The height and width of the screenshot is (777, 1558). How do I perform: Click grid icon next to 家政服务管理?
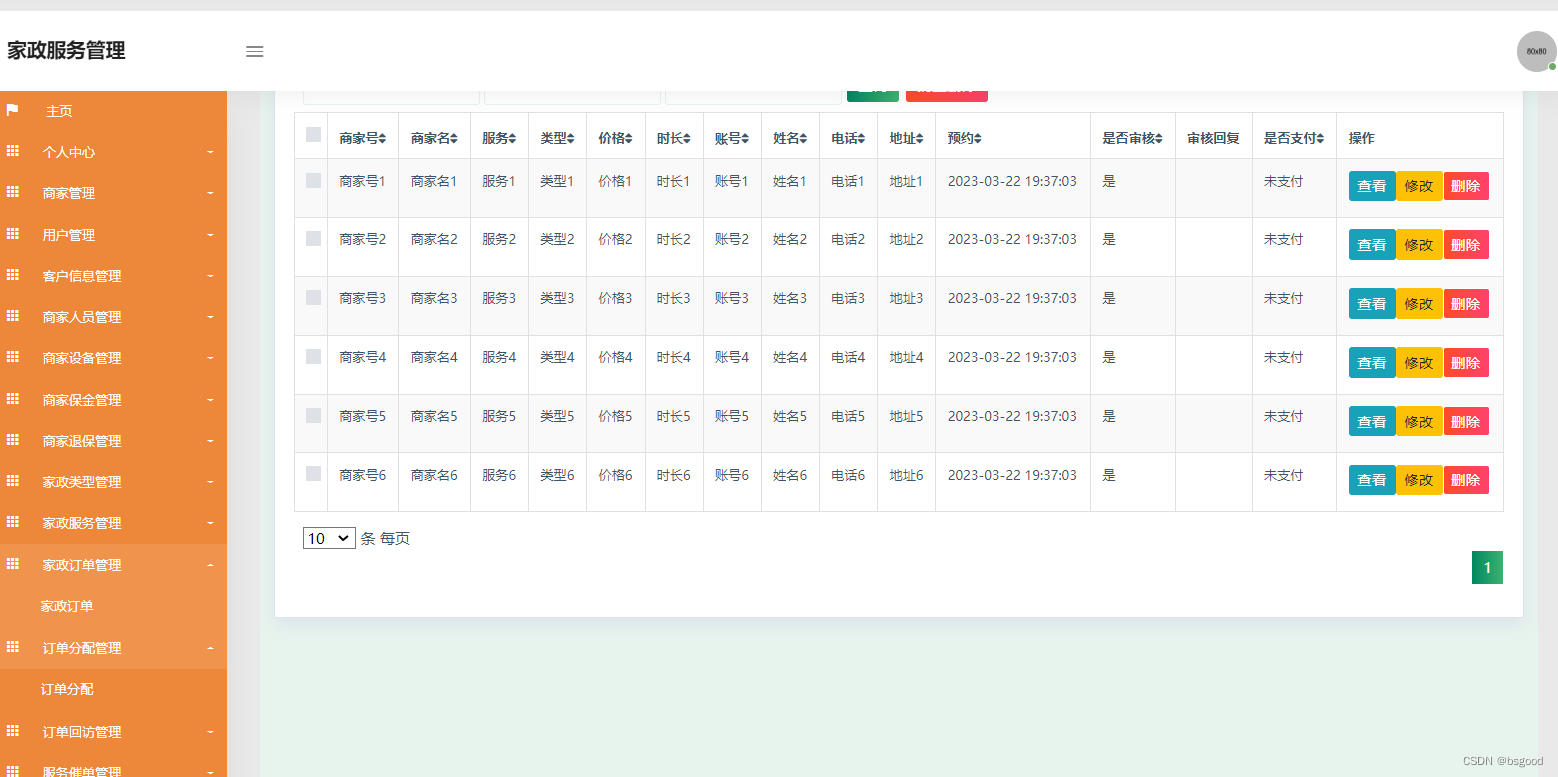[x=13, y=522]
